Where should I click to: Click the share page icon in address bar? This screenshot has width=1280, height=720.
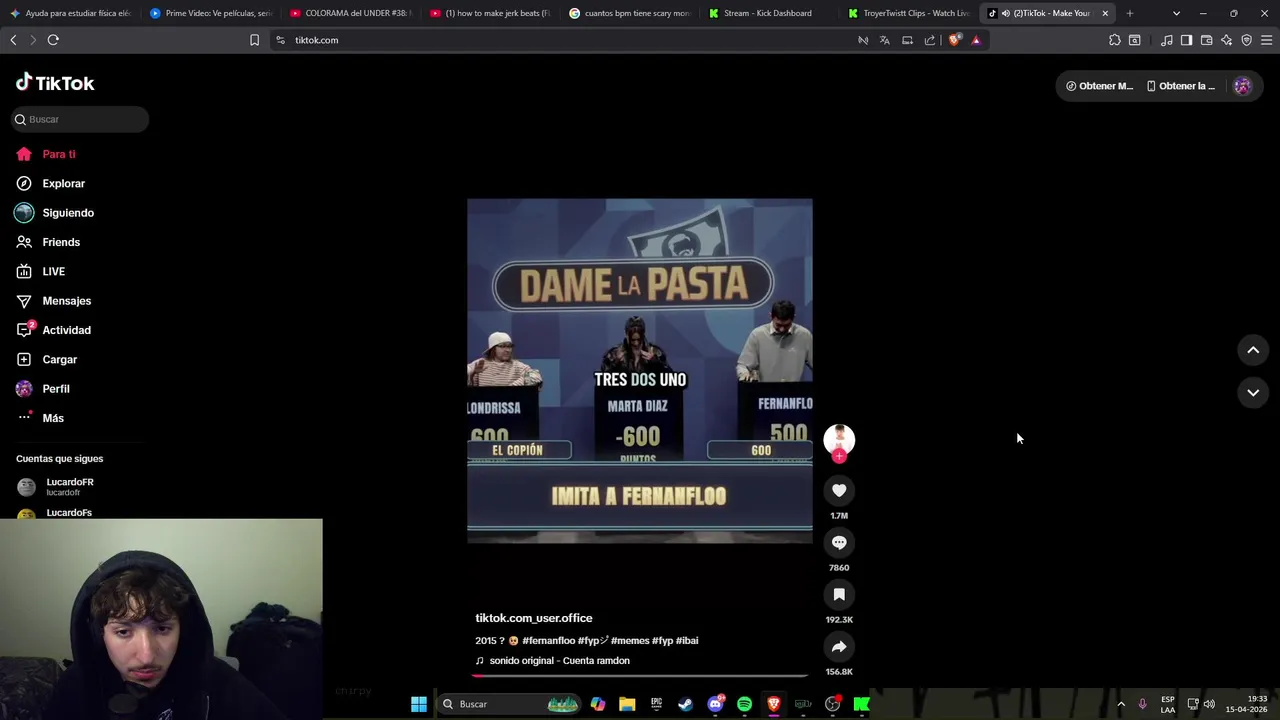[930, 40]
